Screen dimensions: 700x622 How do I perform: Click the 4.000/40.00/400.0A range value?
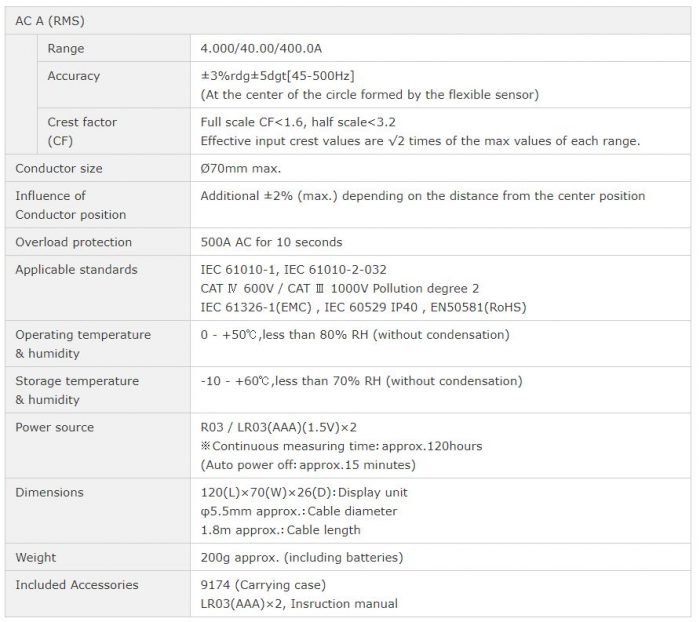pos(261,48)
